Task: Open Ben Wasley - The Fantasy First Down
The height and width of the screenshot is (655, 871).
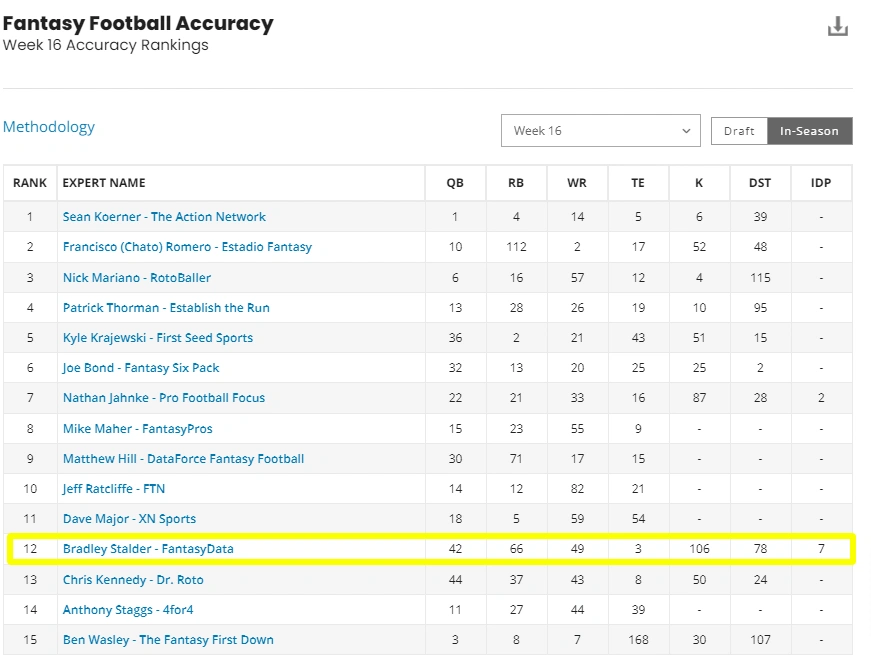Action: 168,640
